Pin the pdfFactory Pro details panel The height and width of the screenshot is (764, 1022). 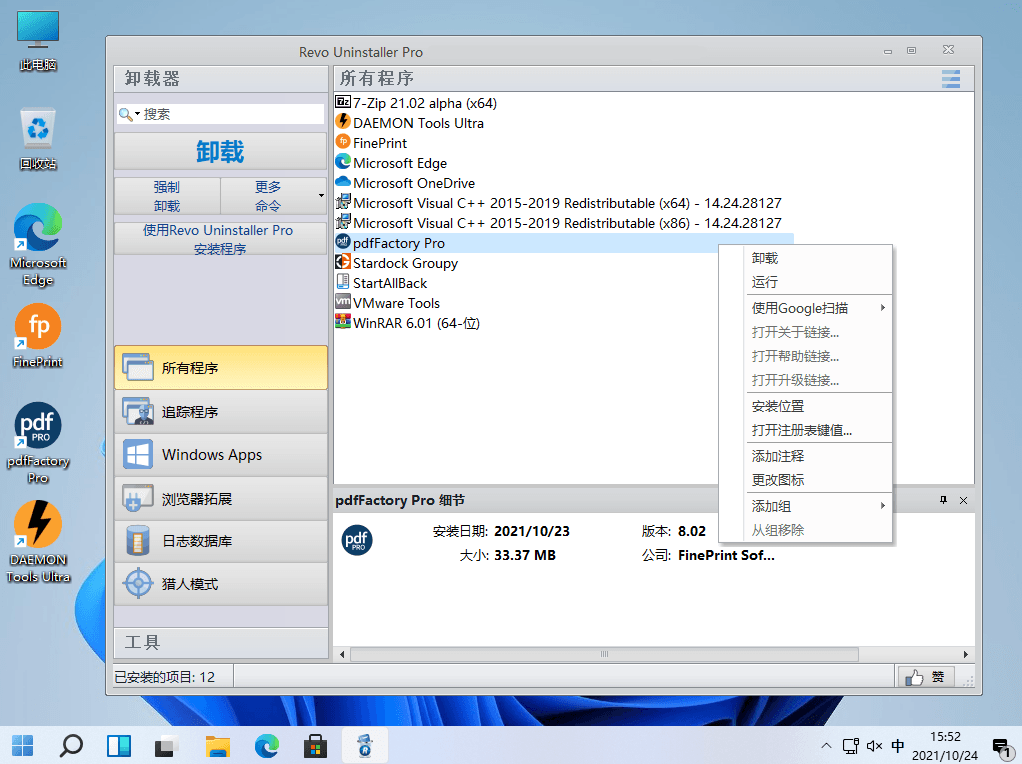tap(943, 500)
